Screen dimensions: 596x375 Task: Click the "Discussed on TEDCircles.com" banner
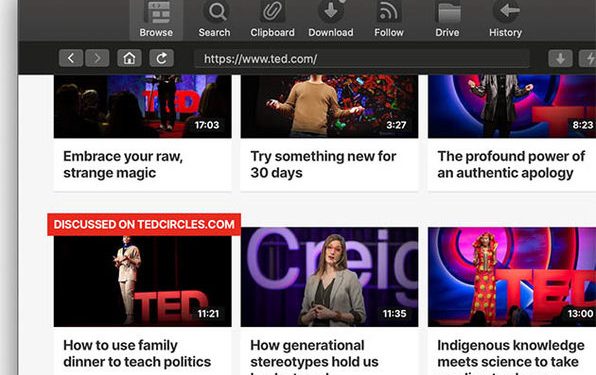[x=144, y=224]
